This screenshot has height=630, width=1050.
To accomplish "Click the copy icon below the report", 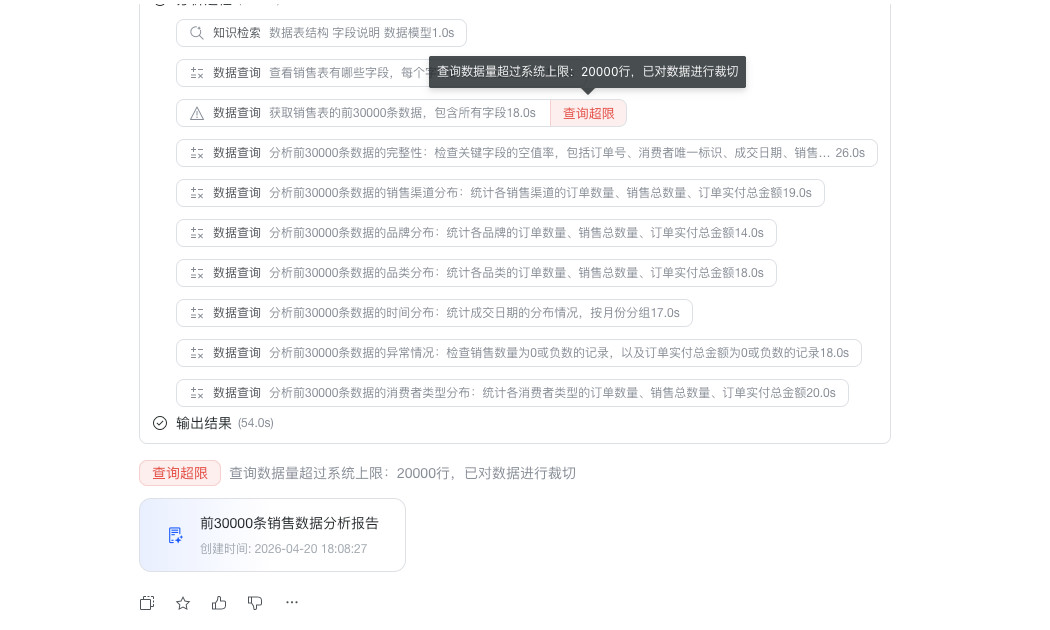I will [147, 603].
